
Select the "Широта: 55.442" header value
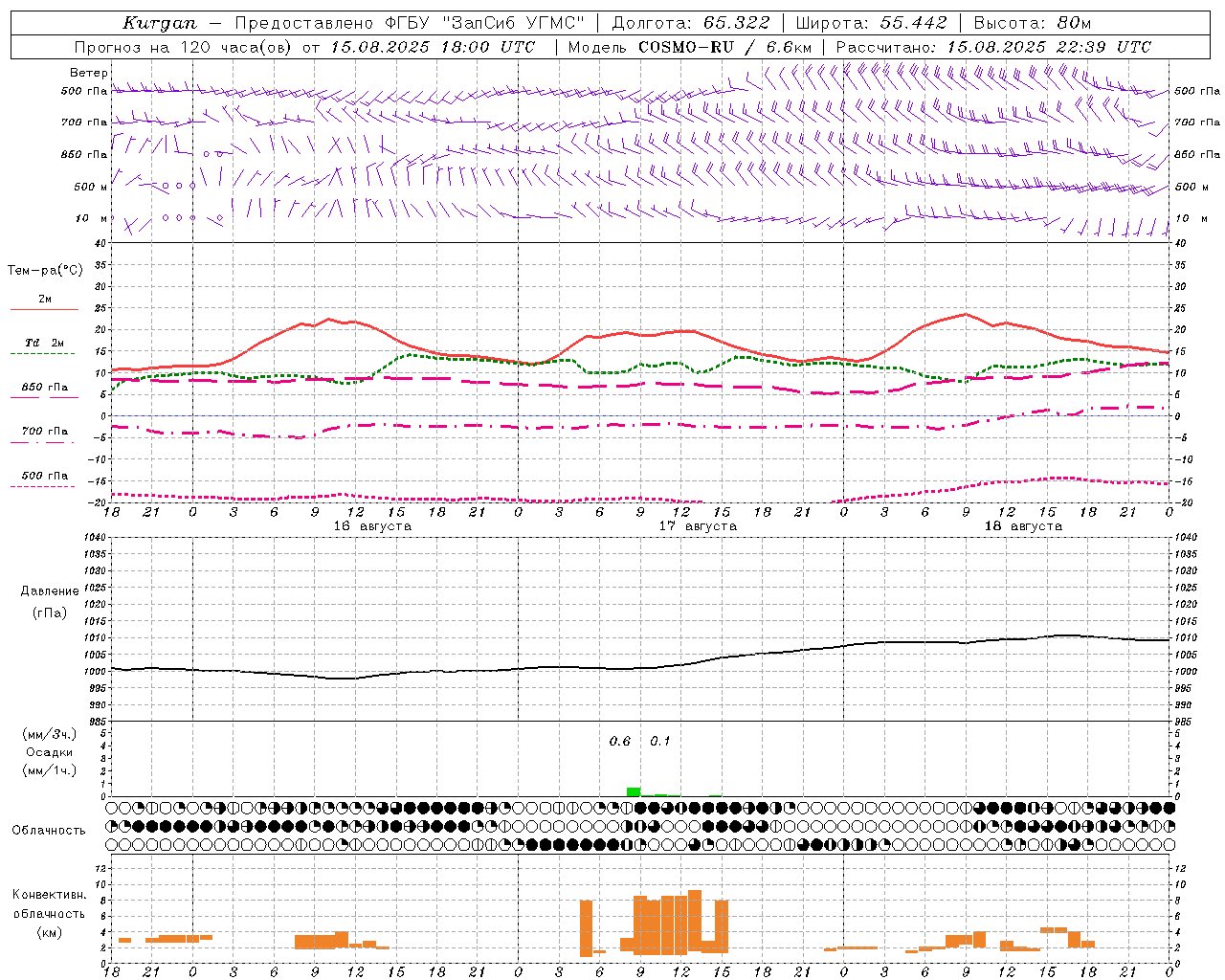(x=872, y=23)
